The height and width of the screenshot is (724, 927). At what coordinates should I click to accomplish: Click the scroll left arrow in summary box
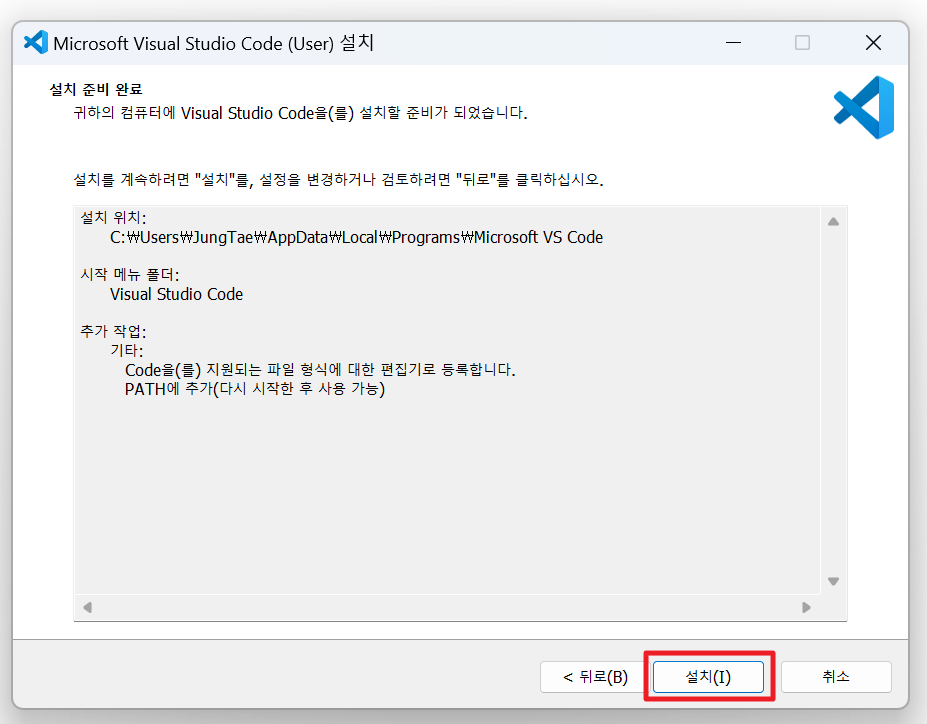[87, 608]
